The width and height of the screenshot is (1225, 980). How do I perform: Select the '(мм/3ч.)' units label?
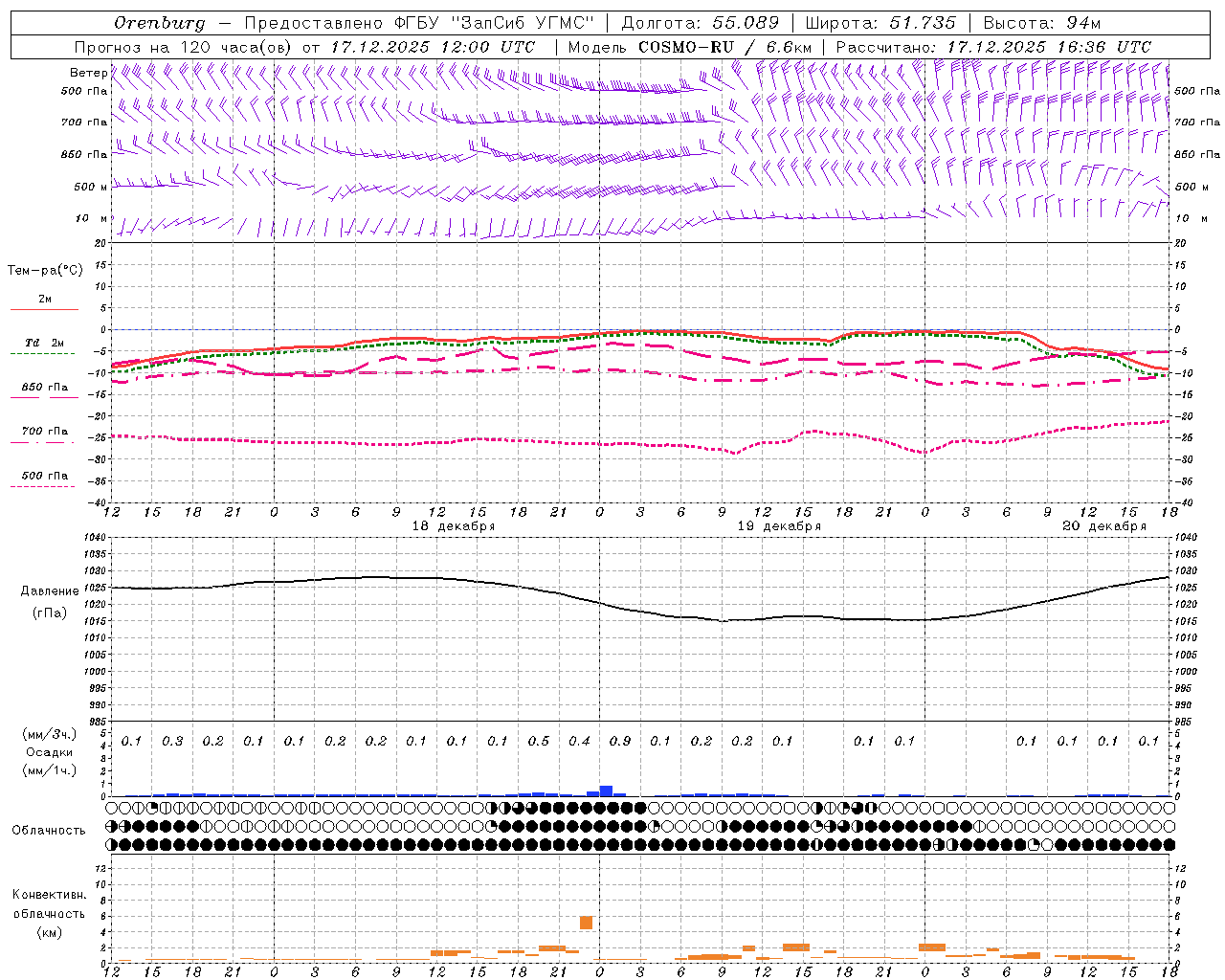49,734
